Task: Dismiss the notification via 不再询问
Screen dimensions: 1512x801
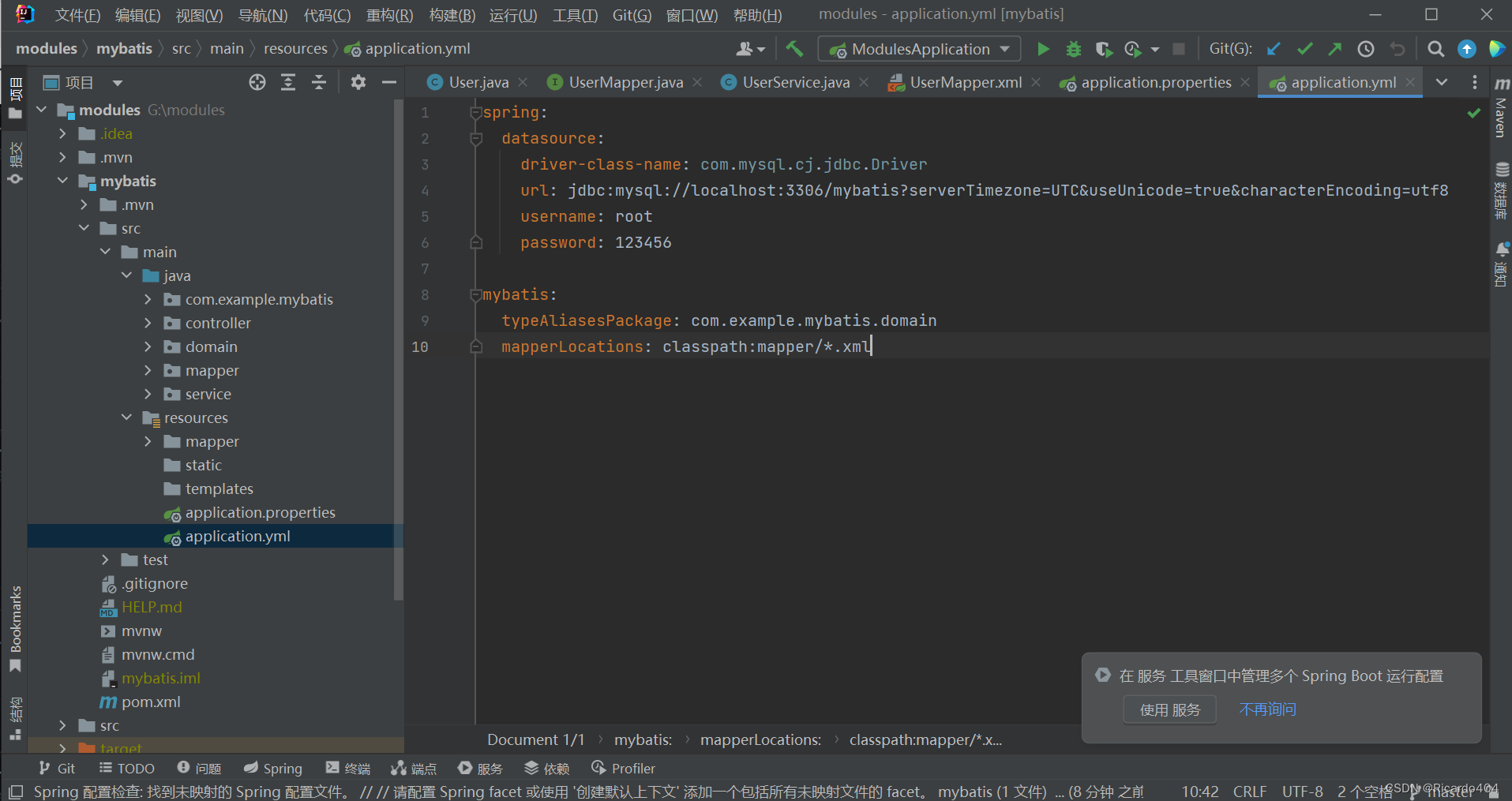Action: click(x=1267, y=709)
